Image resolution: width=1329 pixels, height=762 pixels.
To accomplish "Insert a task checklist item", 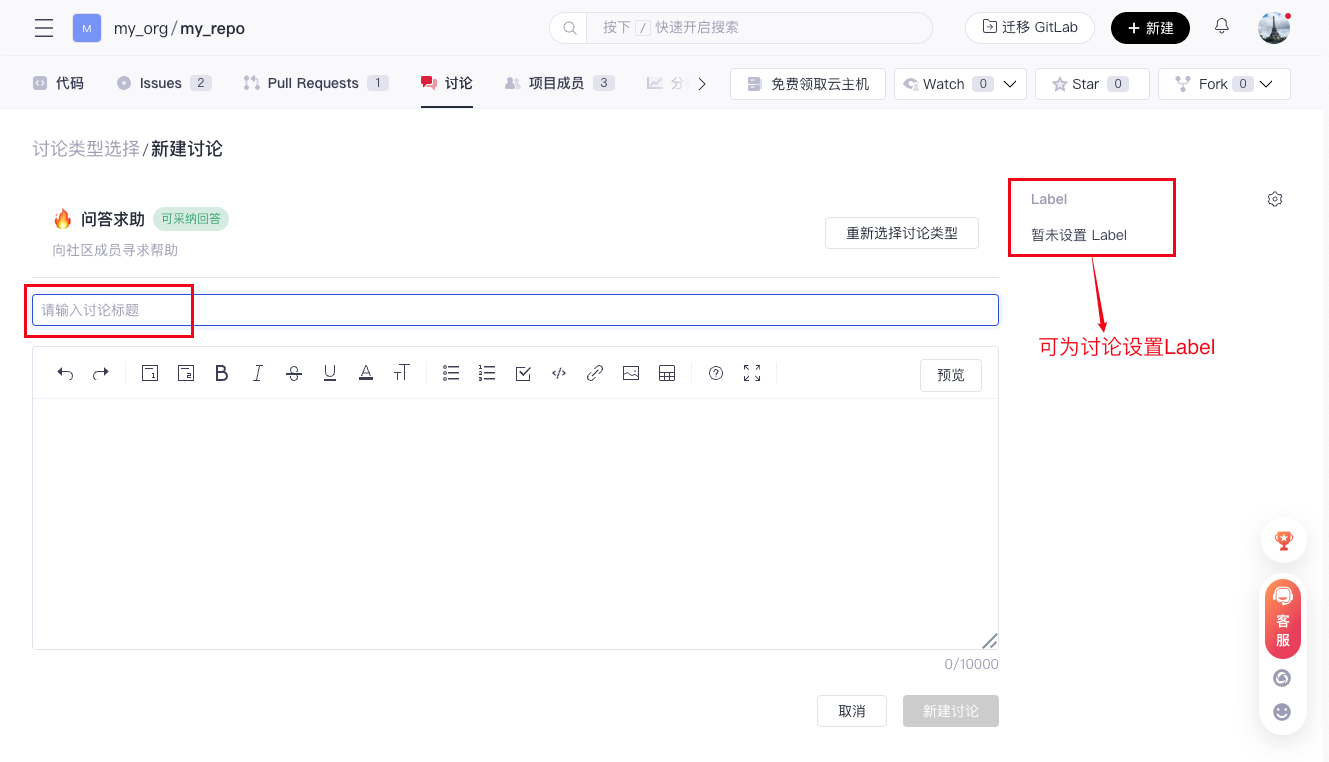I will pos(523,373).
